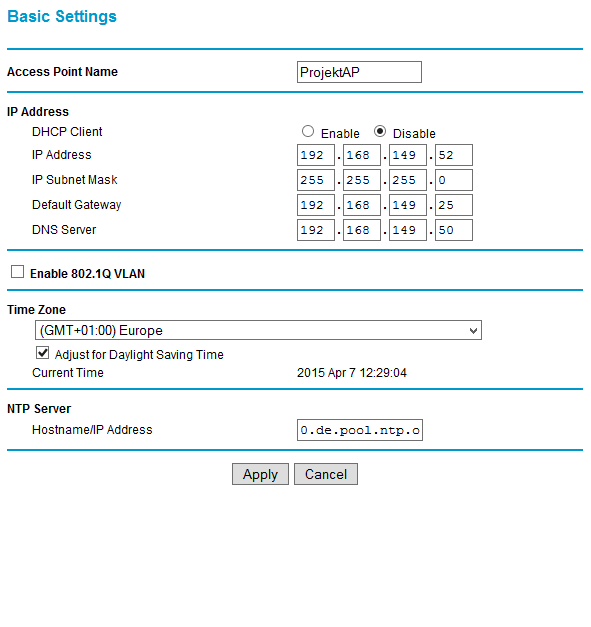Click the DNS Server label
The image size is (591, 627).
tap(64, 230)
